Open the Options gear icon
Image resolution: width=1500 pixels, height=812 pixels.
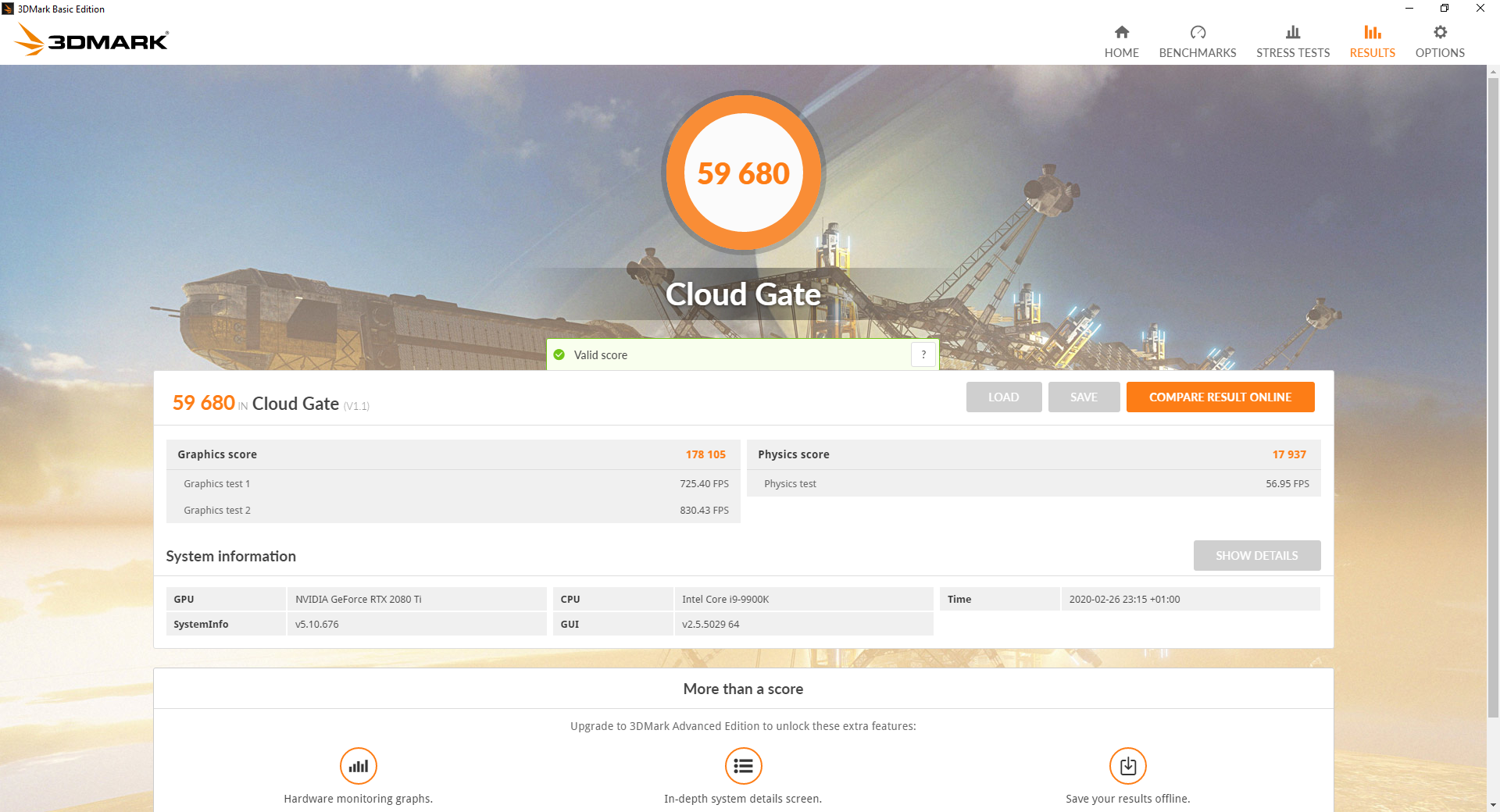1440,32
